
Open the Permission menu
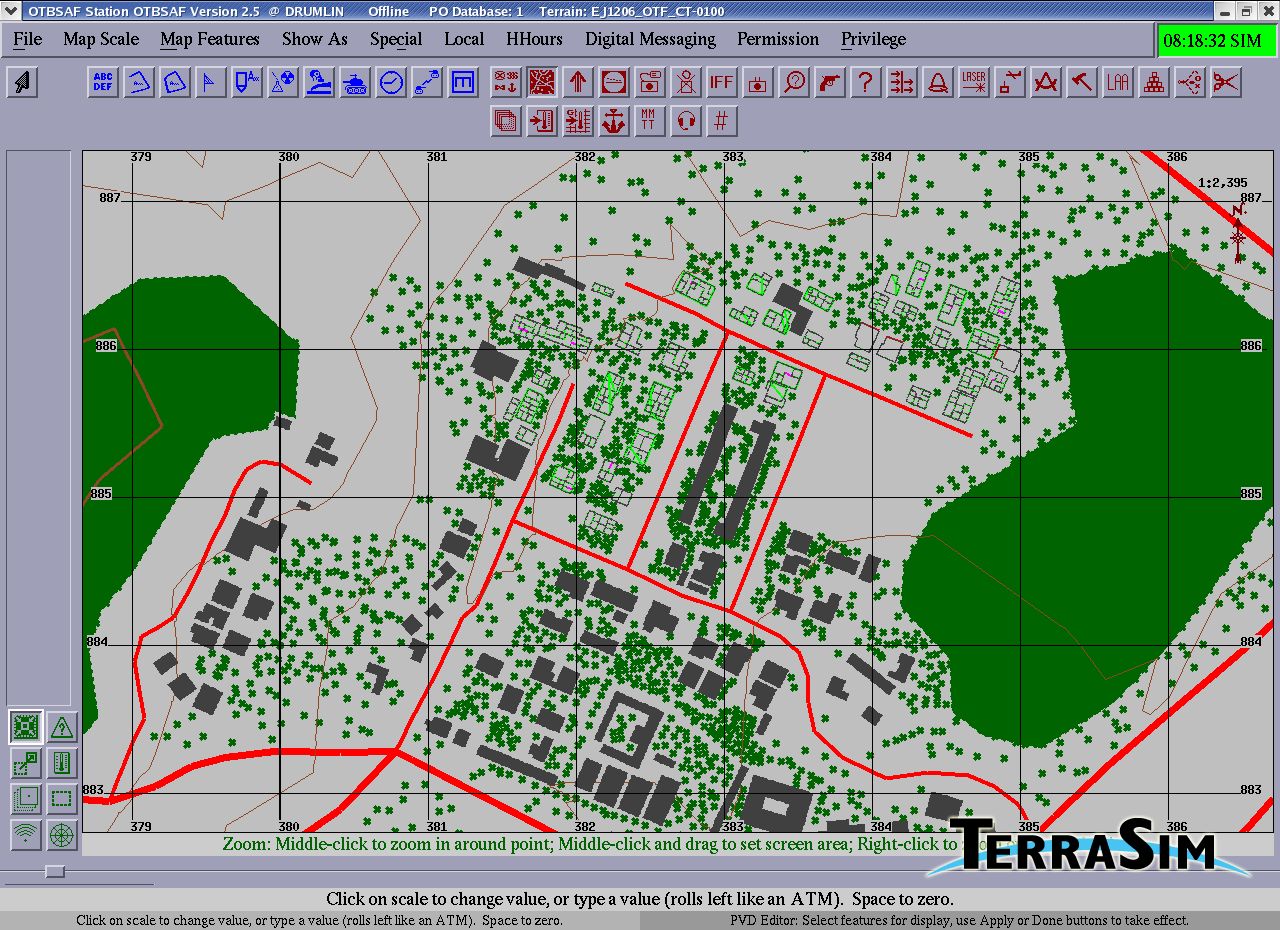(x=778, y=39)
